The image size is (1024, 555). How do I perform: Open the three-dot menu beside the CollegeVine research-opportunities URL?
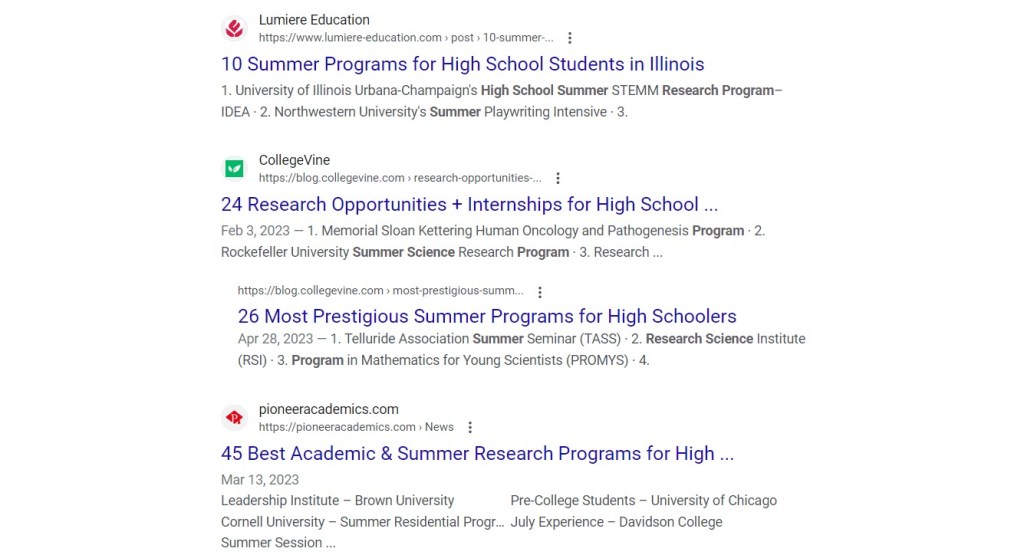558,178
